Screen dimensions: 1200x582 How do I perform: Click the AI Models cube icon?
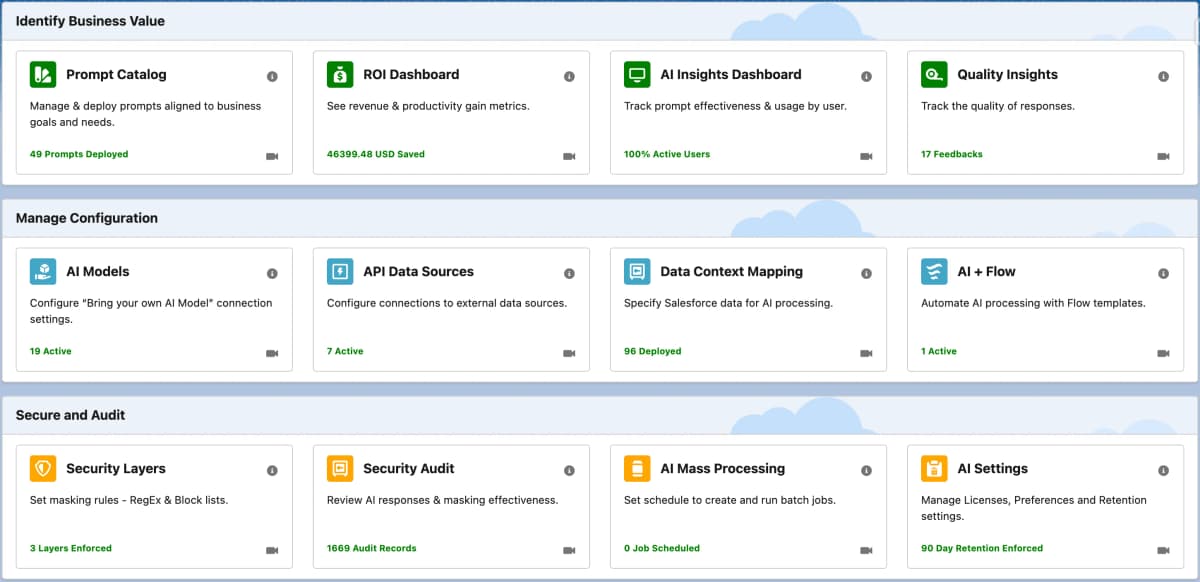click(x=43, y=272)
